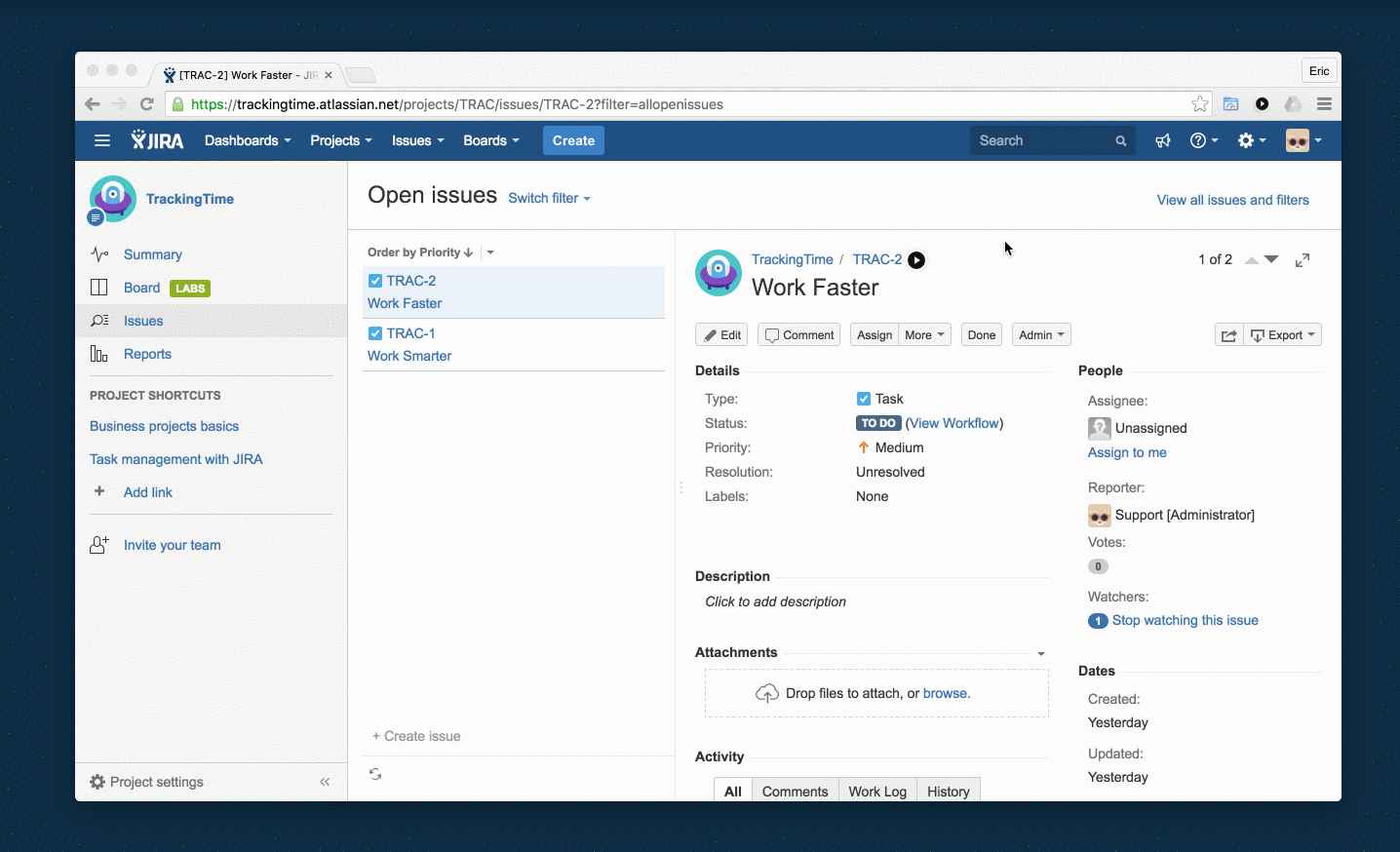Image resolution: width=1400 pixels, height=852 pixels.
Task: Click the Board icon in sidebar
Action: point(99,288)
